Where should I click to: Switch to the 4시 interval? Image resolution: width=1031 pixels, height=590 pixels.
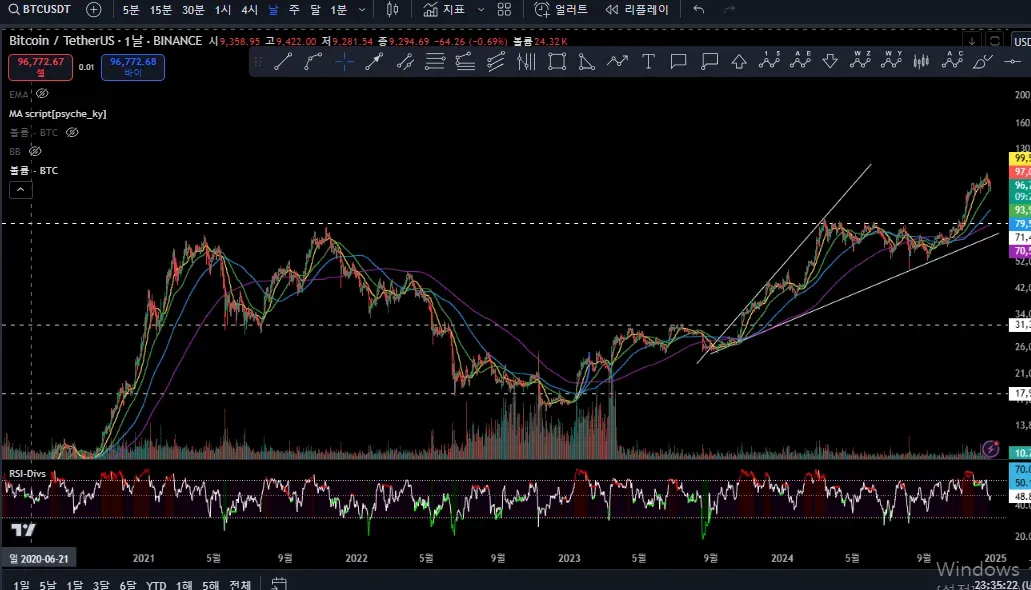[x=249, y=10]
